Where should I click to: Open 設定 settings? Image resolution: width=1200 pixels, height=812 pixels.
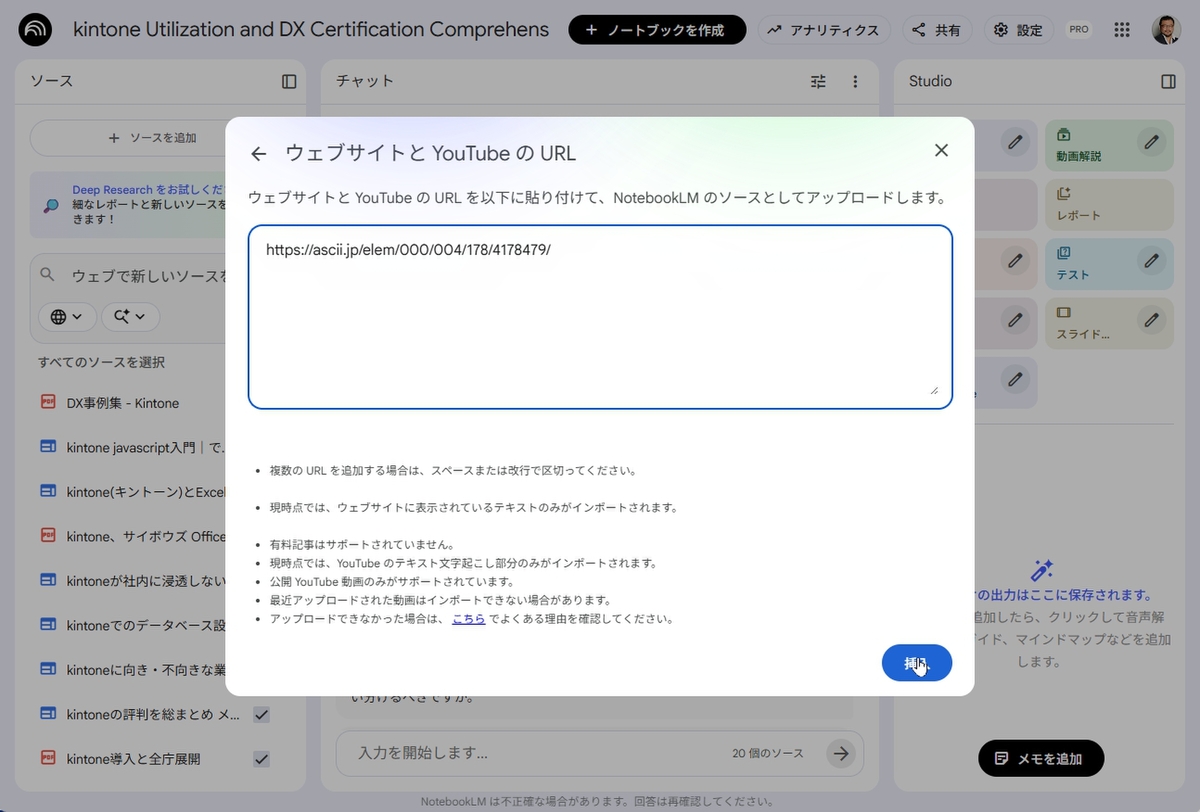[1019, 30]
